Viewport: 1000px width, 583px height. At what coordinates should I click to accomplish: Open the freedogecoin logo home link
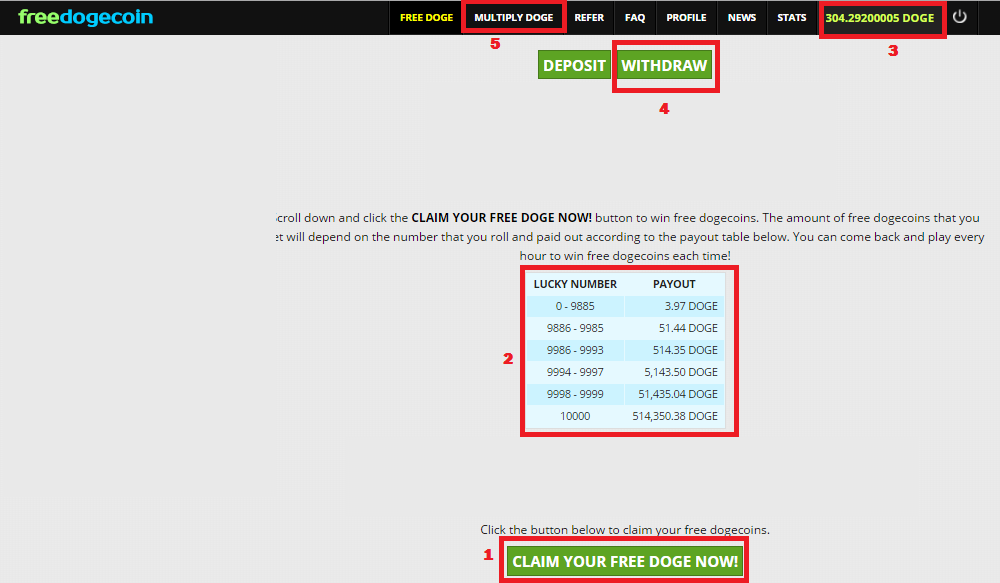click(x=85, y=17)
